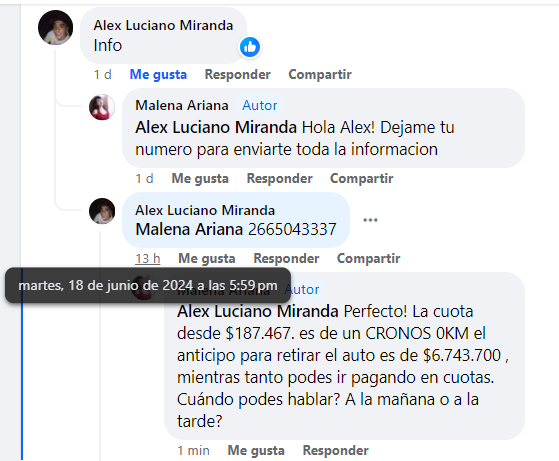Toggle Me gusta on the Info comment
The height and width of the screenshot is (461, 559).
tap(158, 75)
